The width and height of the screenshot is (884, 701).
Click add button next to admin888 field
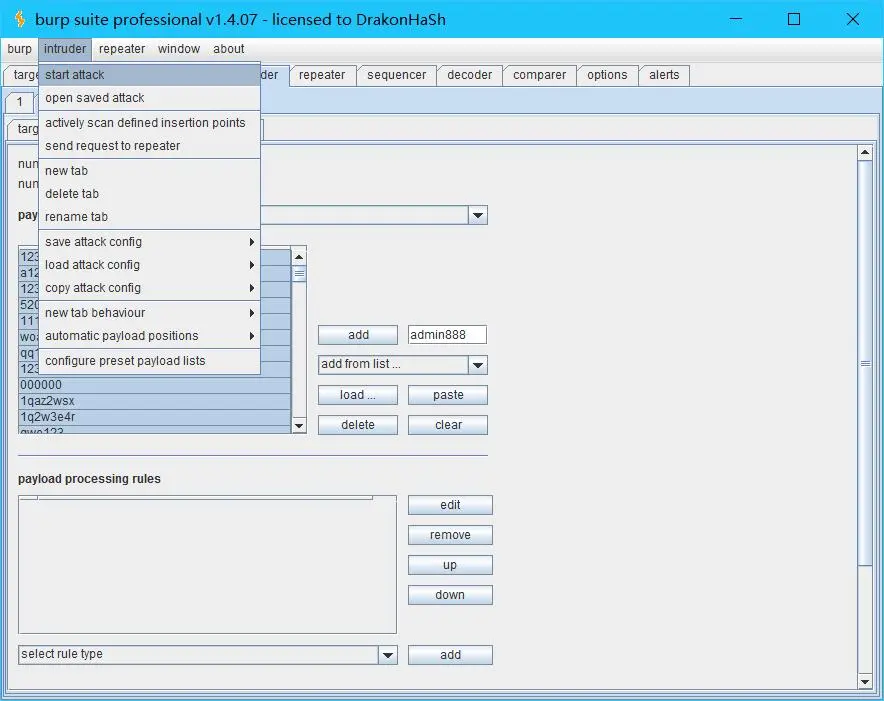click(358, 334)
